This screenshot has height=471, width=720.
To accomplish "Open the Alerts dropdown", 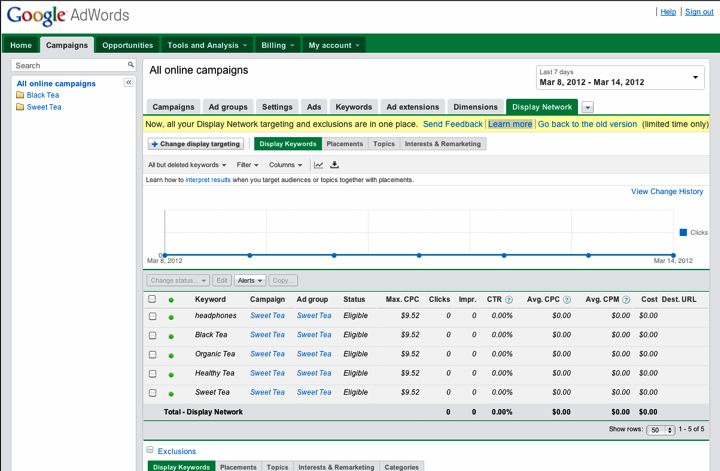I will [250, 280].
